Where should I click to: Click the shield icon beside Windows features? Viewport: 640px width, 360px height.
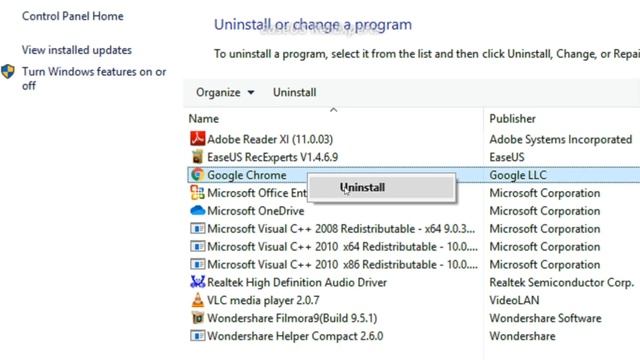pos(8,72)
